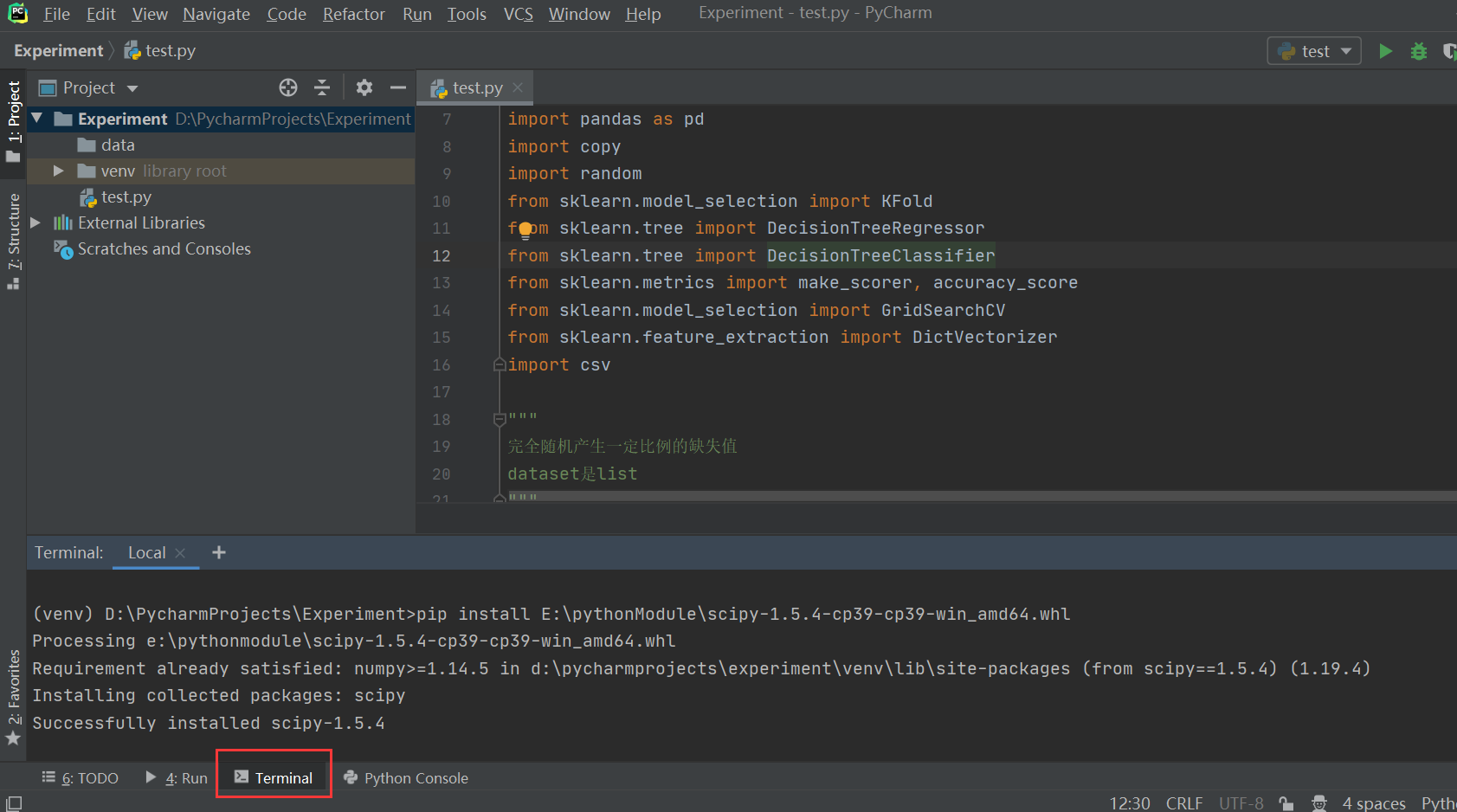
Task: Open the Help menu
Action: tap(643, 14)
